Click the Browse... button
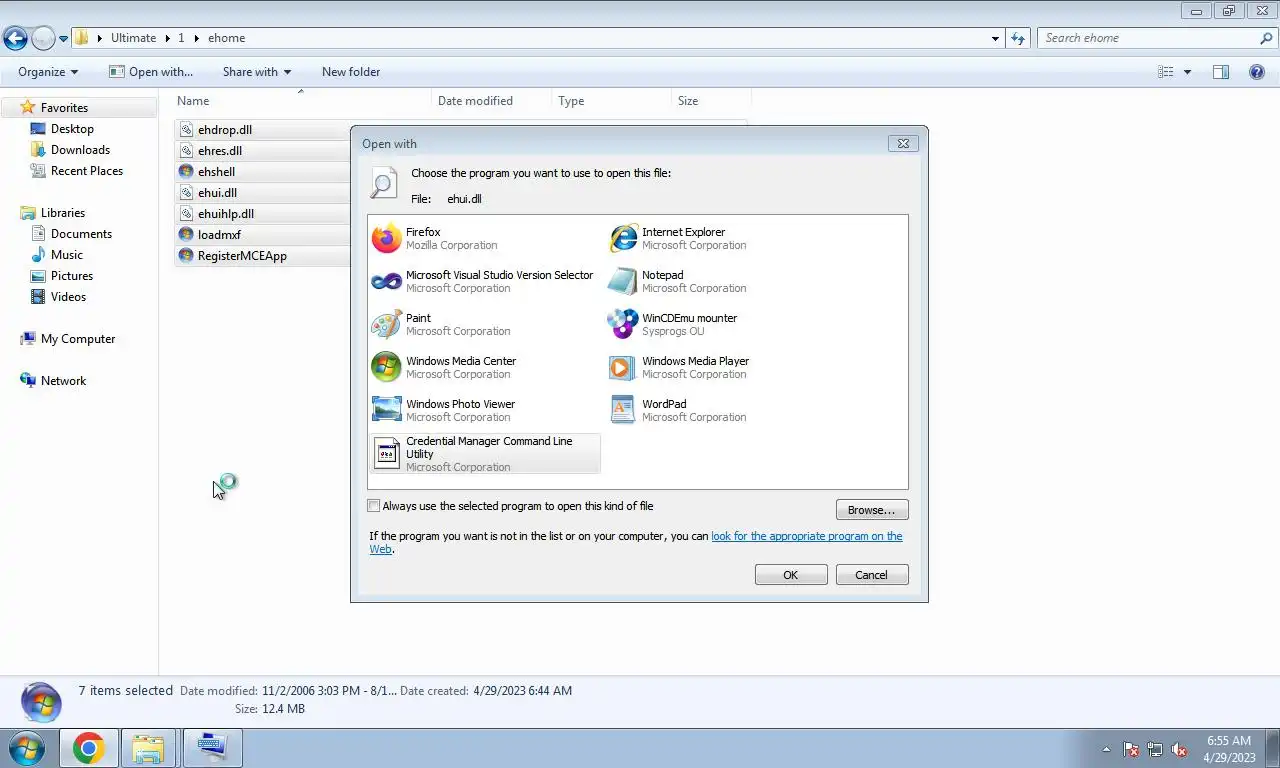The width and height of the screenshot is (1280, 768). (872, 510)
